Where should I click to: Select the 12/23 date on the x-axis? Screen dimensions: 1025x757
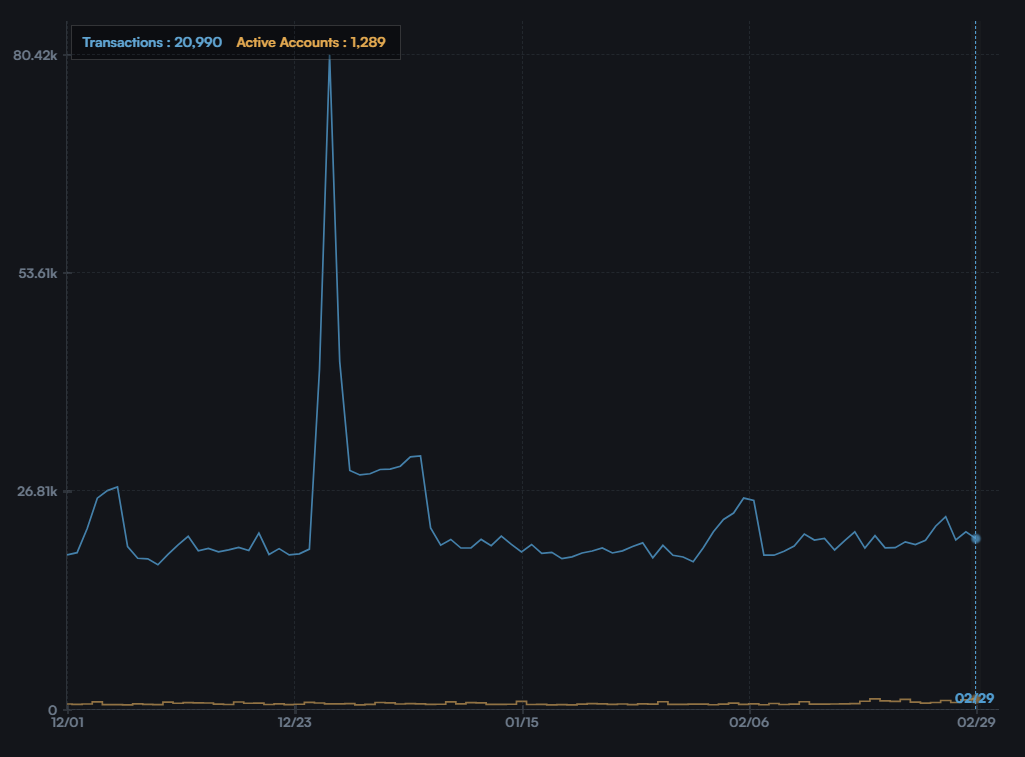tap(294, 723)
